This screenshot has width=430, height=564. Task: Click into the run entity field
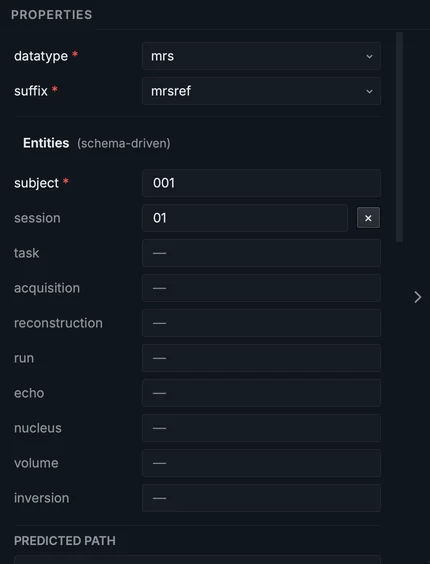[x=261, y=358]
